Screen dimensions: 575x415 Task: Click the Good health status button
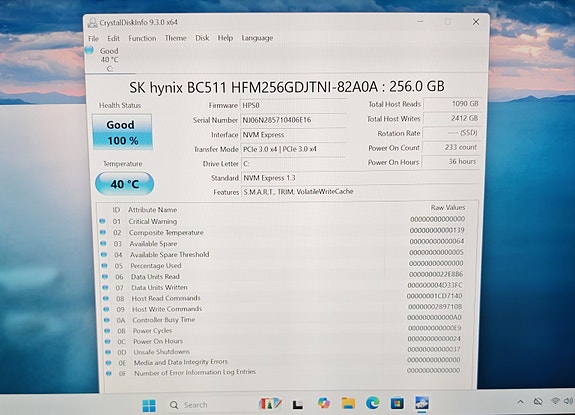(122, 132)
